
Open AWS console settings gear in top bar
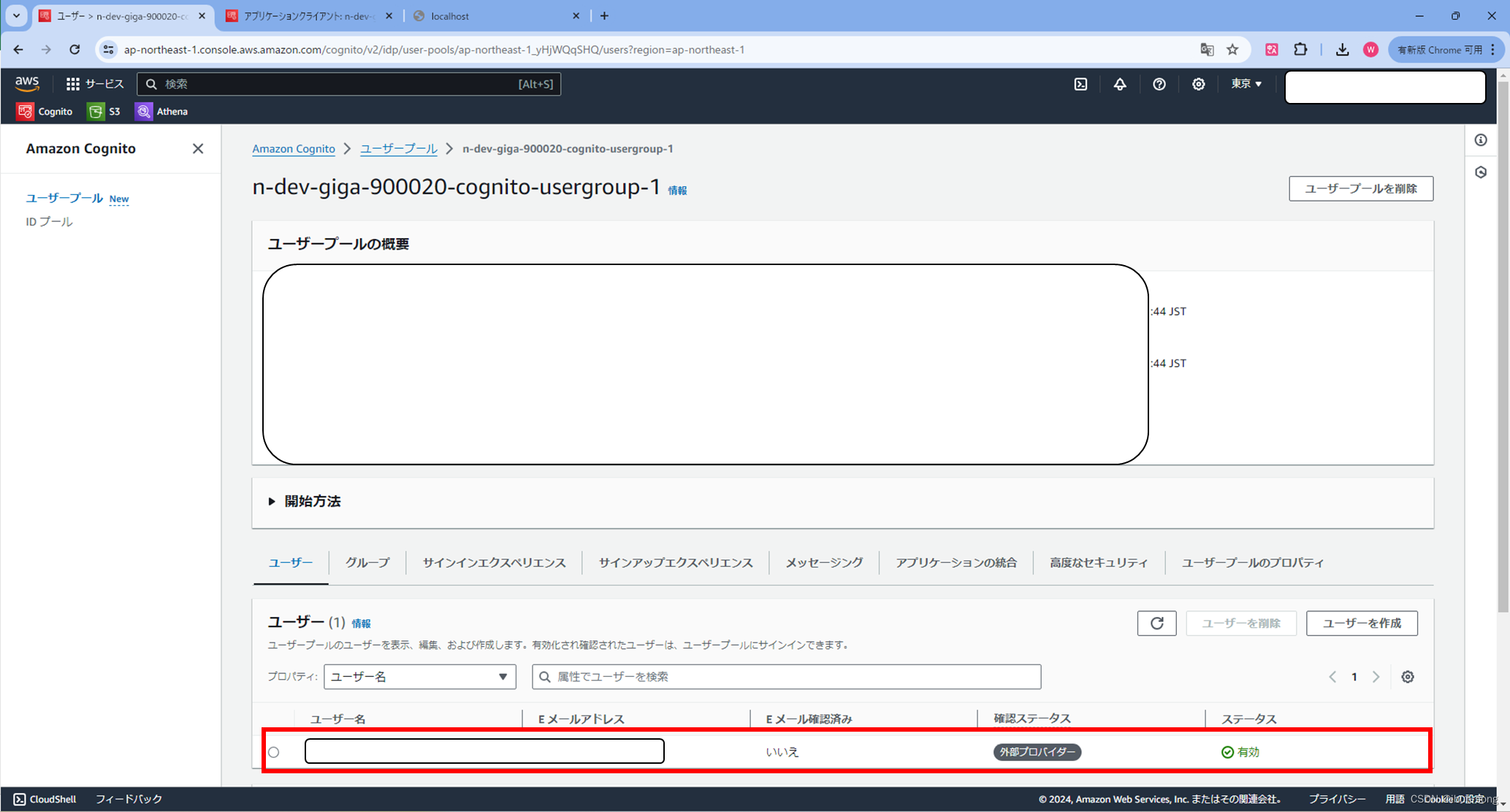click(1199, 84)
